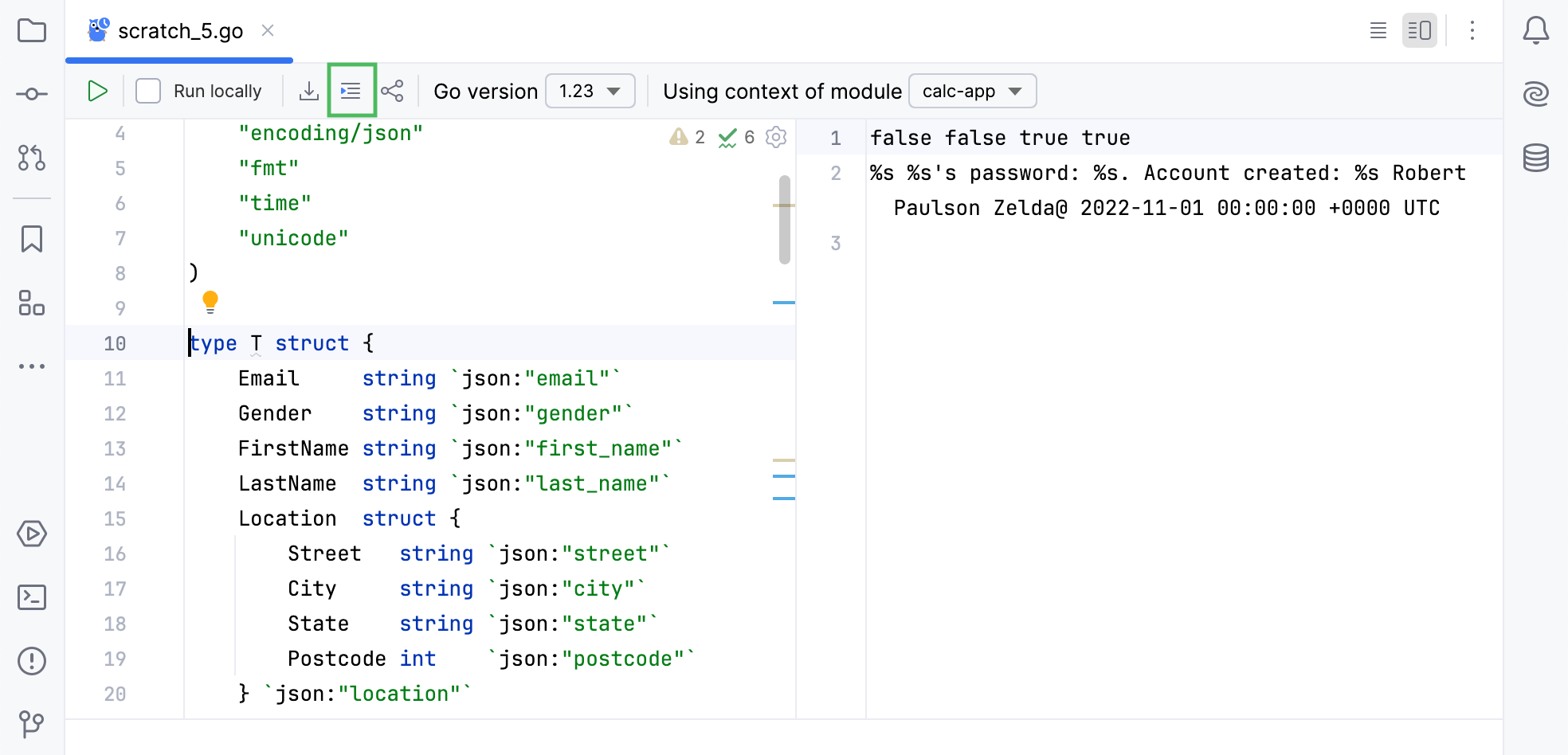Expand the inspections widget showing 2 warnings
1568x755 pixels.
point(686,137)
